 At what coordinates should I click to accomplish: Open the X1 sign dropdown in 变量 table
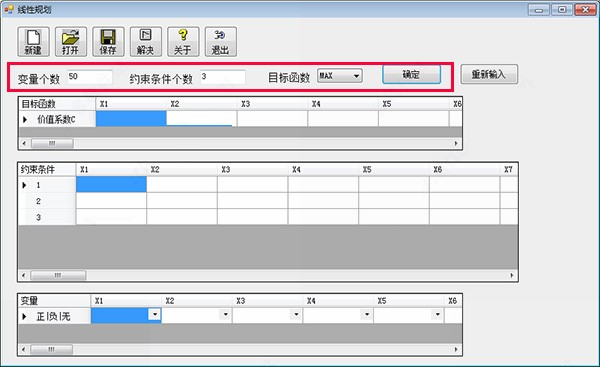pos(155,314)
